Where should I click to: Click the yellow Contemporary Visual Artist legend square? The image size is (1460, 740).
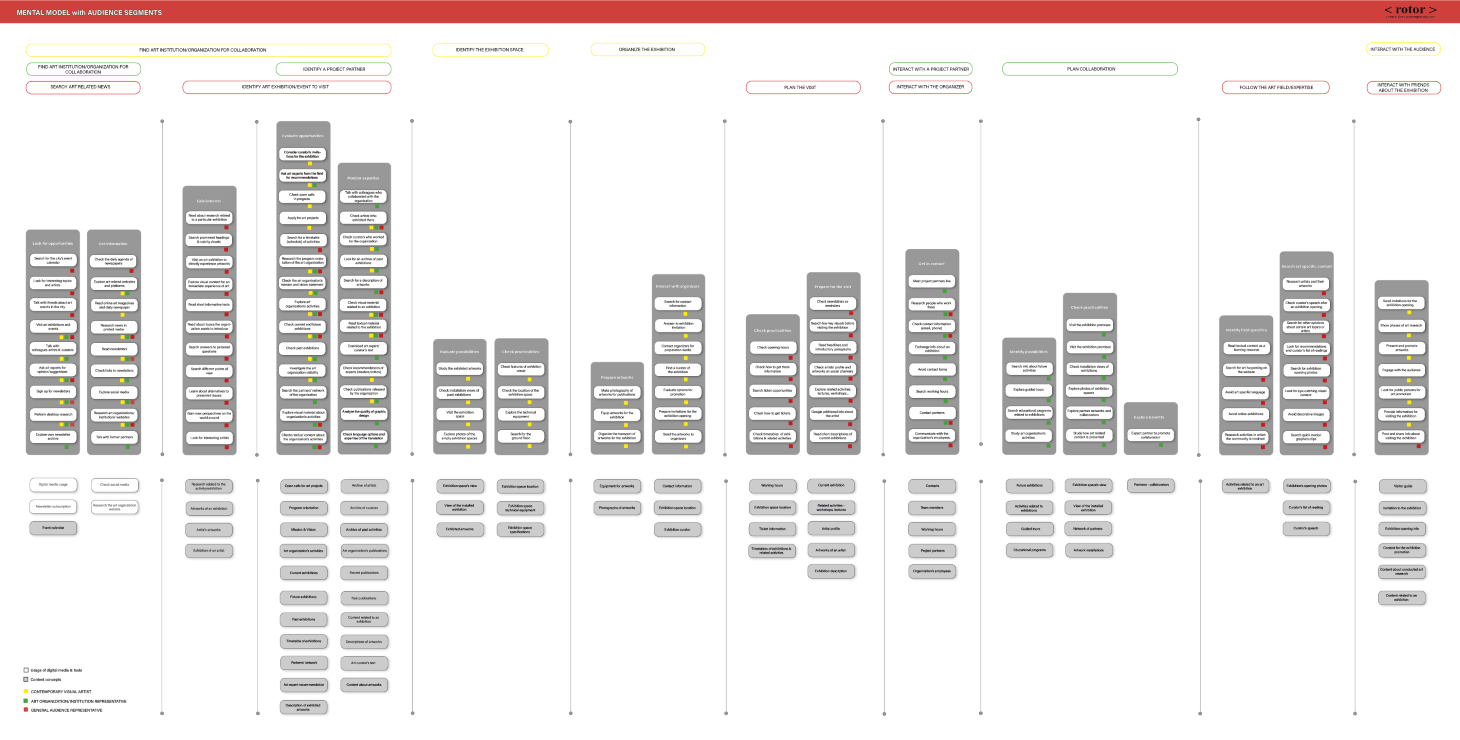click(26, 691)
